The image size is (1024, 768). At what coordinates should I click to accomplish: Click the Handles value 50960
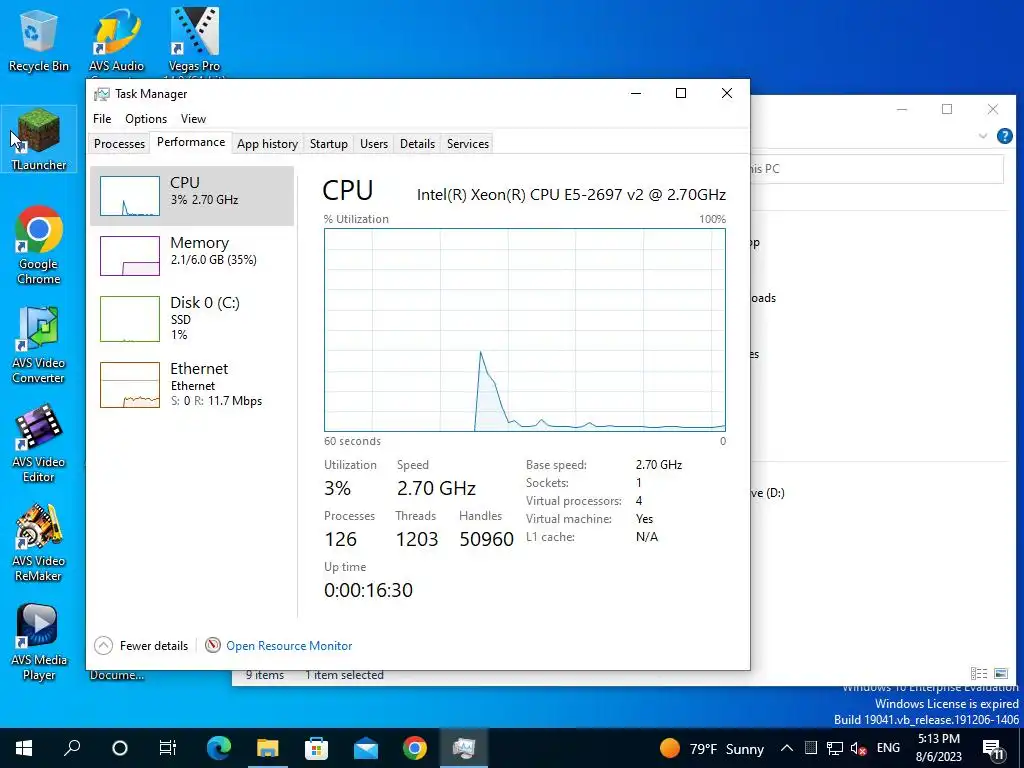tap(487, 539)
